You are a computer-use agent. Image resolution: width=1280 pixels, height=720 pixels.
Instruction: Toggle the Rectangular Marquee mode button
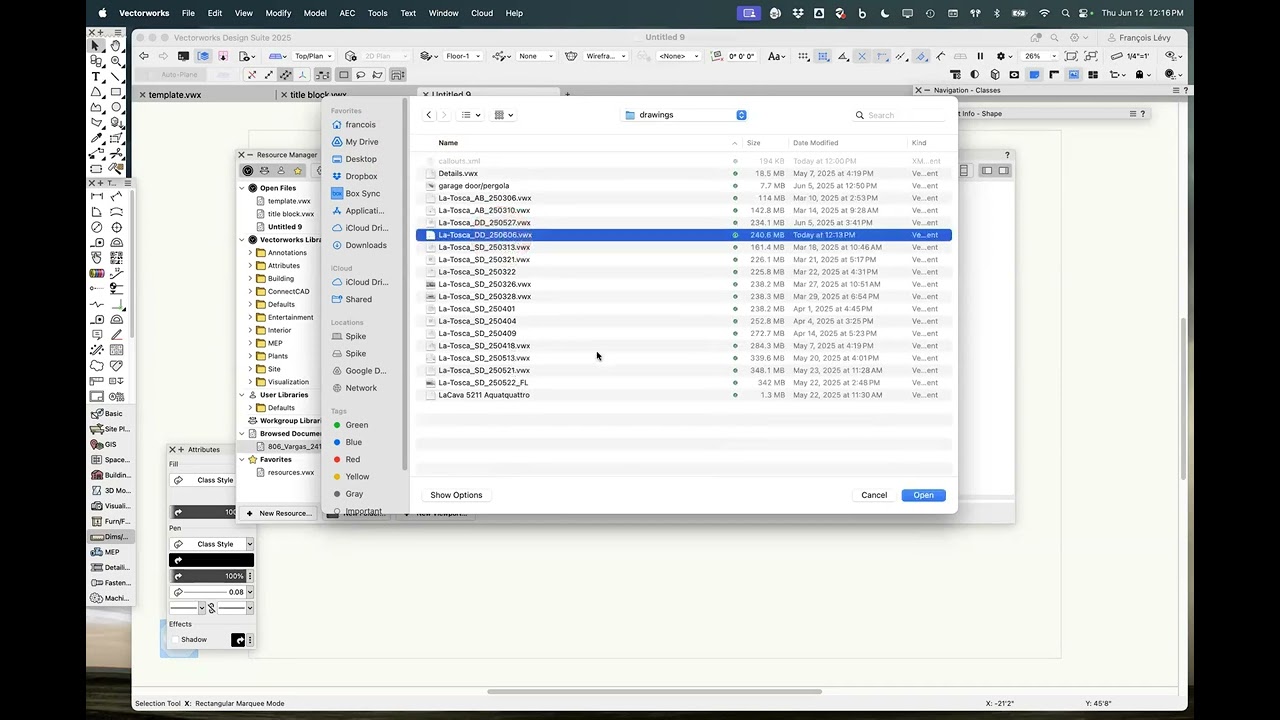point(343,75)
